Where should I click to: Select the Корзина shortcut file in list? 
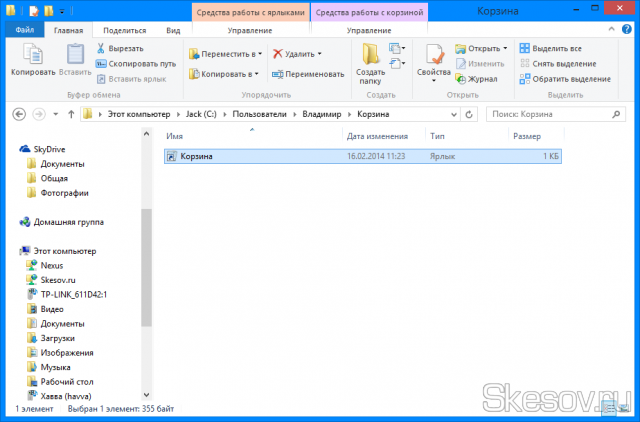[196, 156]
